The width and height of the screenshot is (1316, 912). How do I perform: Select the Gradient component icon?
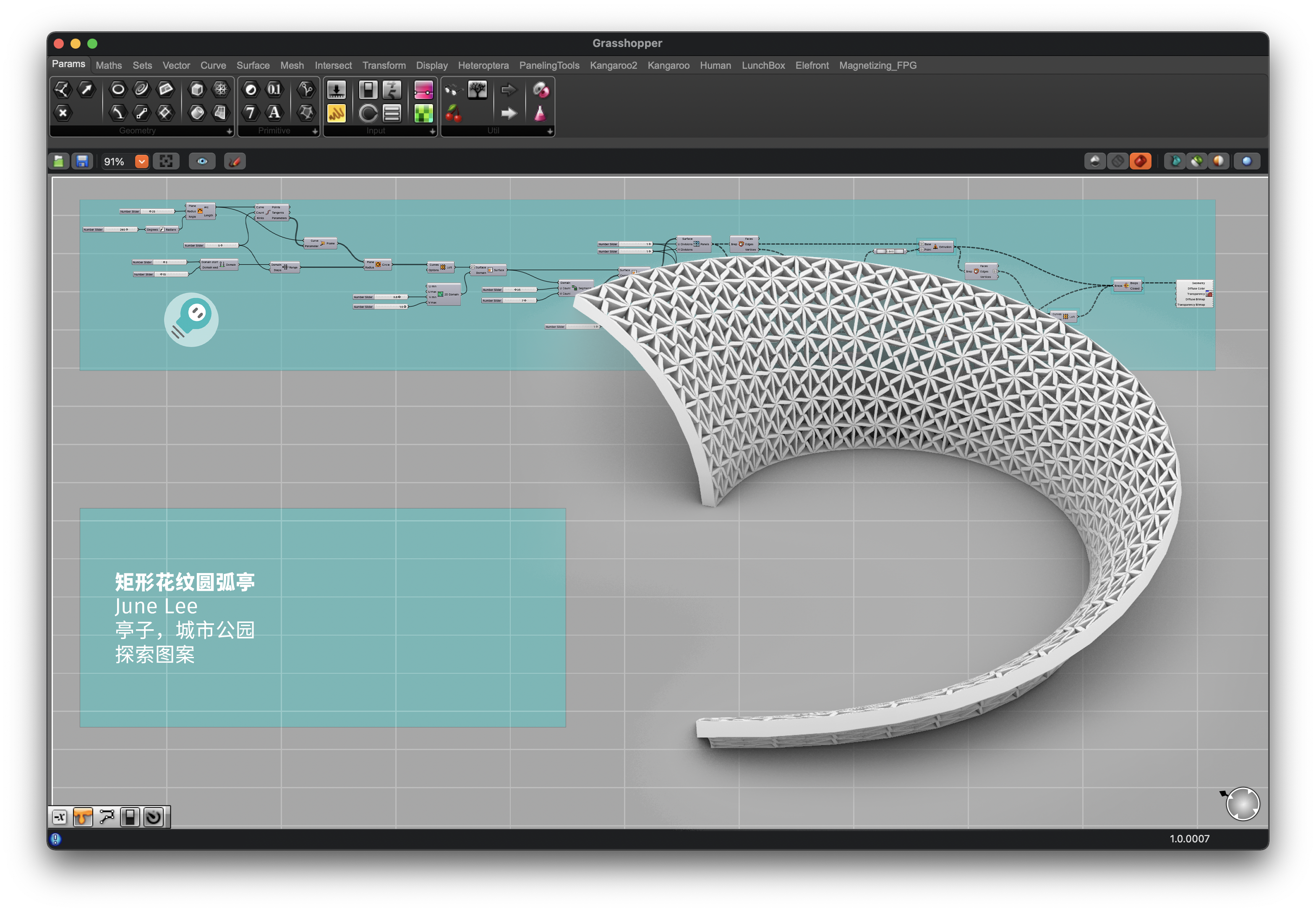tap(423, 113)
